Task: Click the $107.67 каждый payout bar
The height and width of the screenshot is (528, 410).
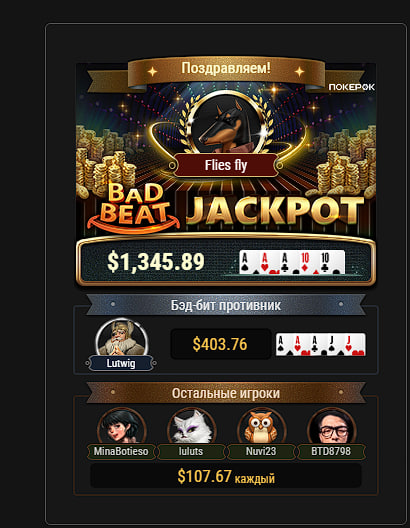Action: click(x=226, y=476)
